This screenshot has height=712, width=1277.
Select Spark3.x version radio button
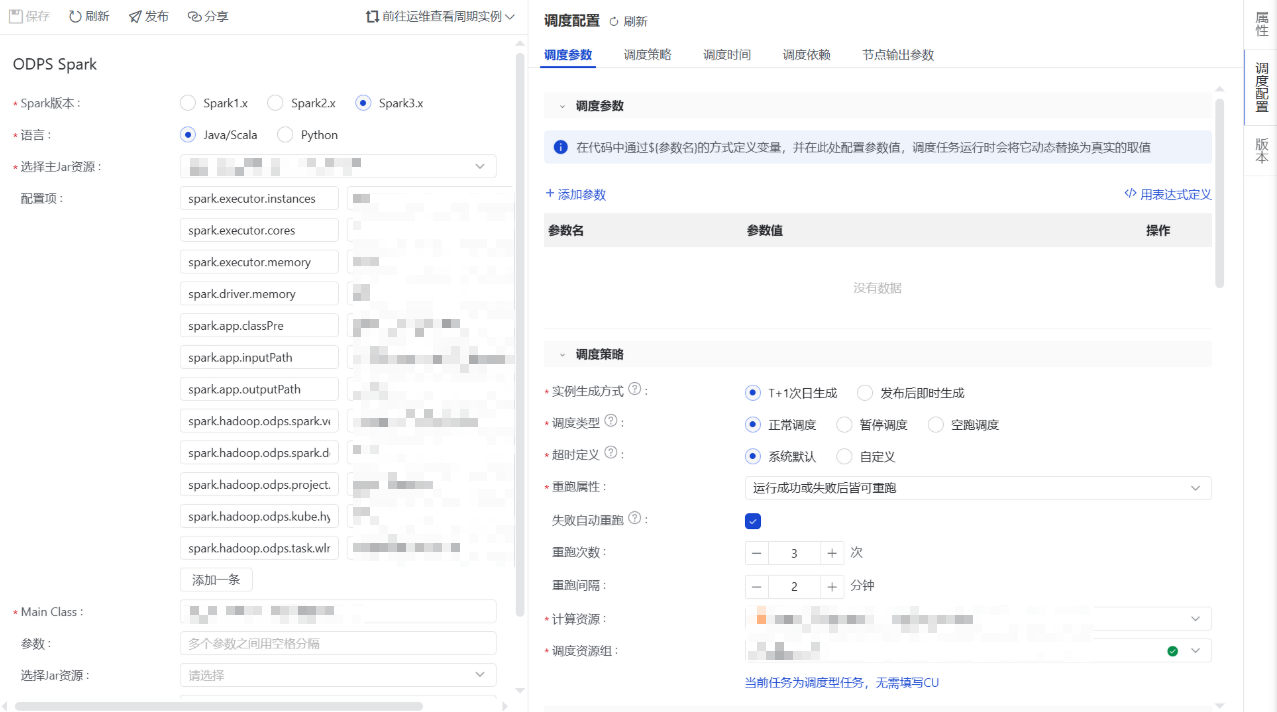pyautogui.click(x=363, y=103)
